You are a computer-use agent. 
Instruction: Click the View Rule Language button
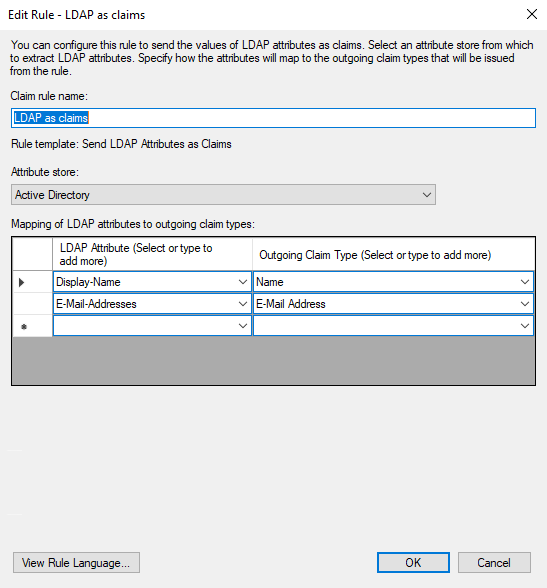(76, 562)
